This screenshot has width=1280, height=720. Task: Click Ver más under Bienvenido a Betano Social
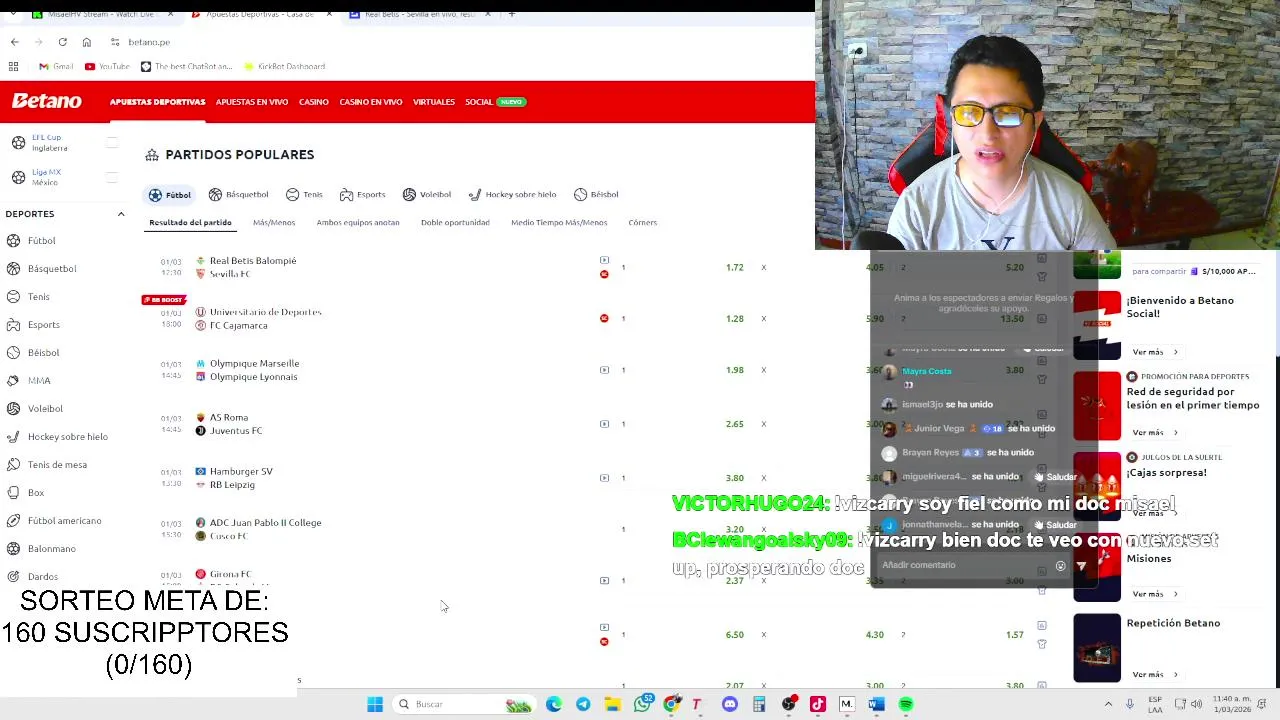point(1154,352)
